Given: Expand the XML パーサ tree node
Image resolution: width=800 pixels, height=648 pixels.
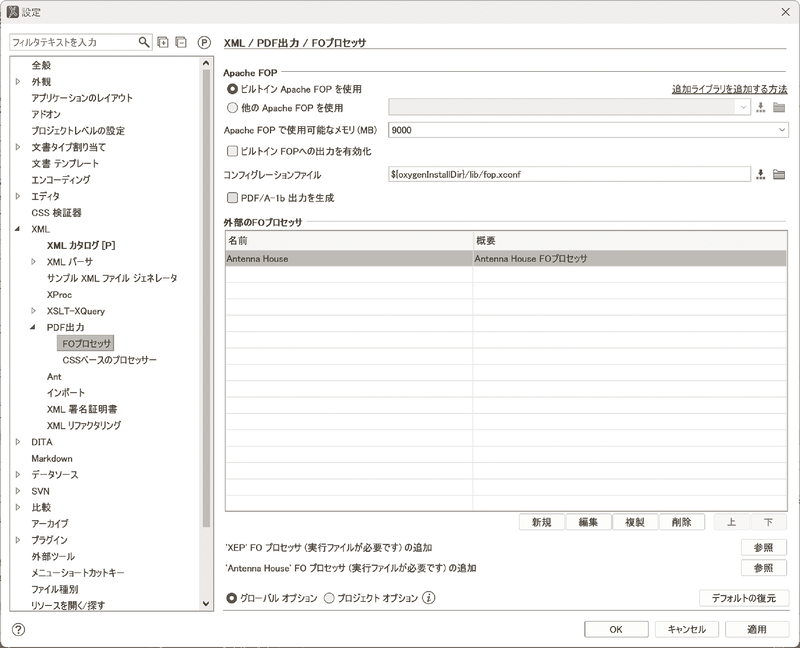Looking at the screenshot, I should pos(34,262).
